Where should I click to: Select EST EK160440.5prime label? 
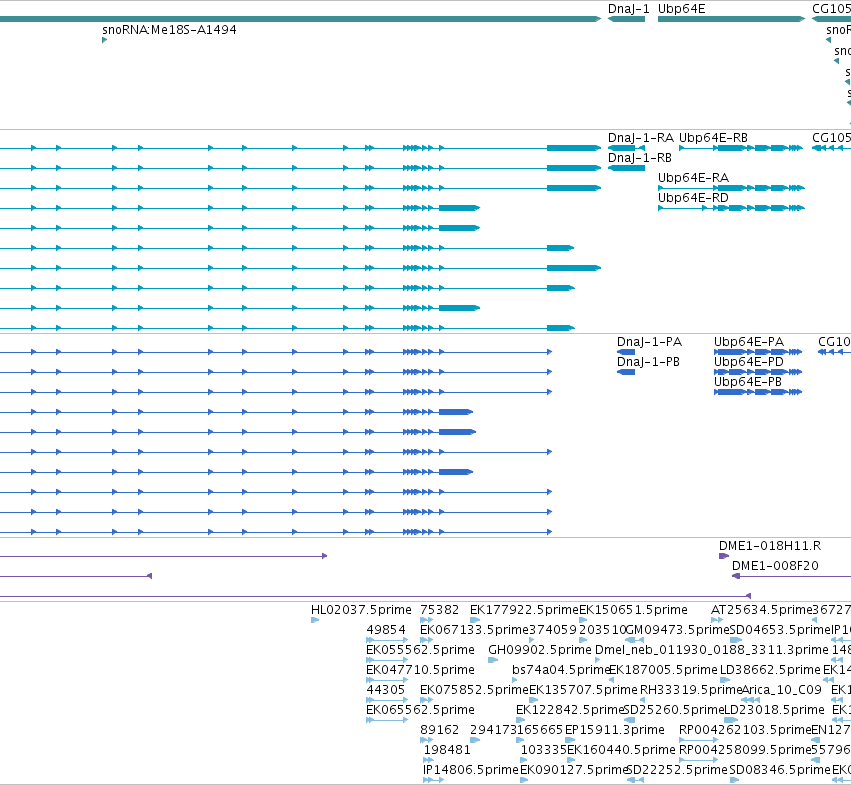pyautogui.click(x=621, y=750)
